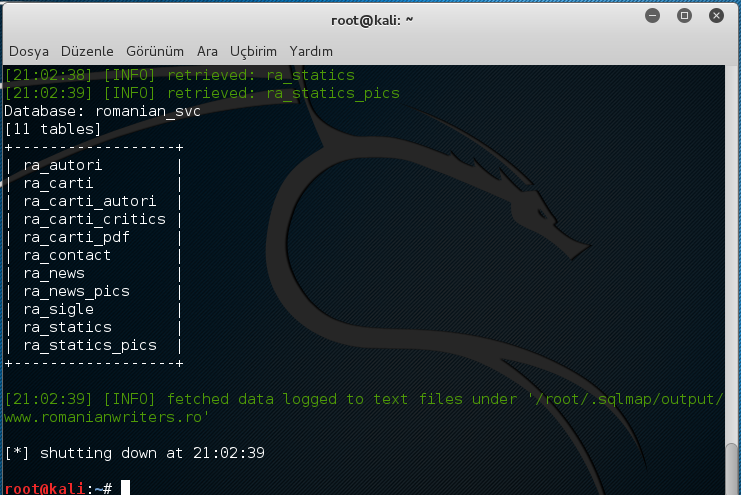Click the retrieved: ra_statics_pics log line
Image resolution: width=741 pixels, height=495 pixels.
click(x=202, y=93)
